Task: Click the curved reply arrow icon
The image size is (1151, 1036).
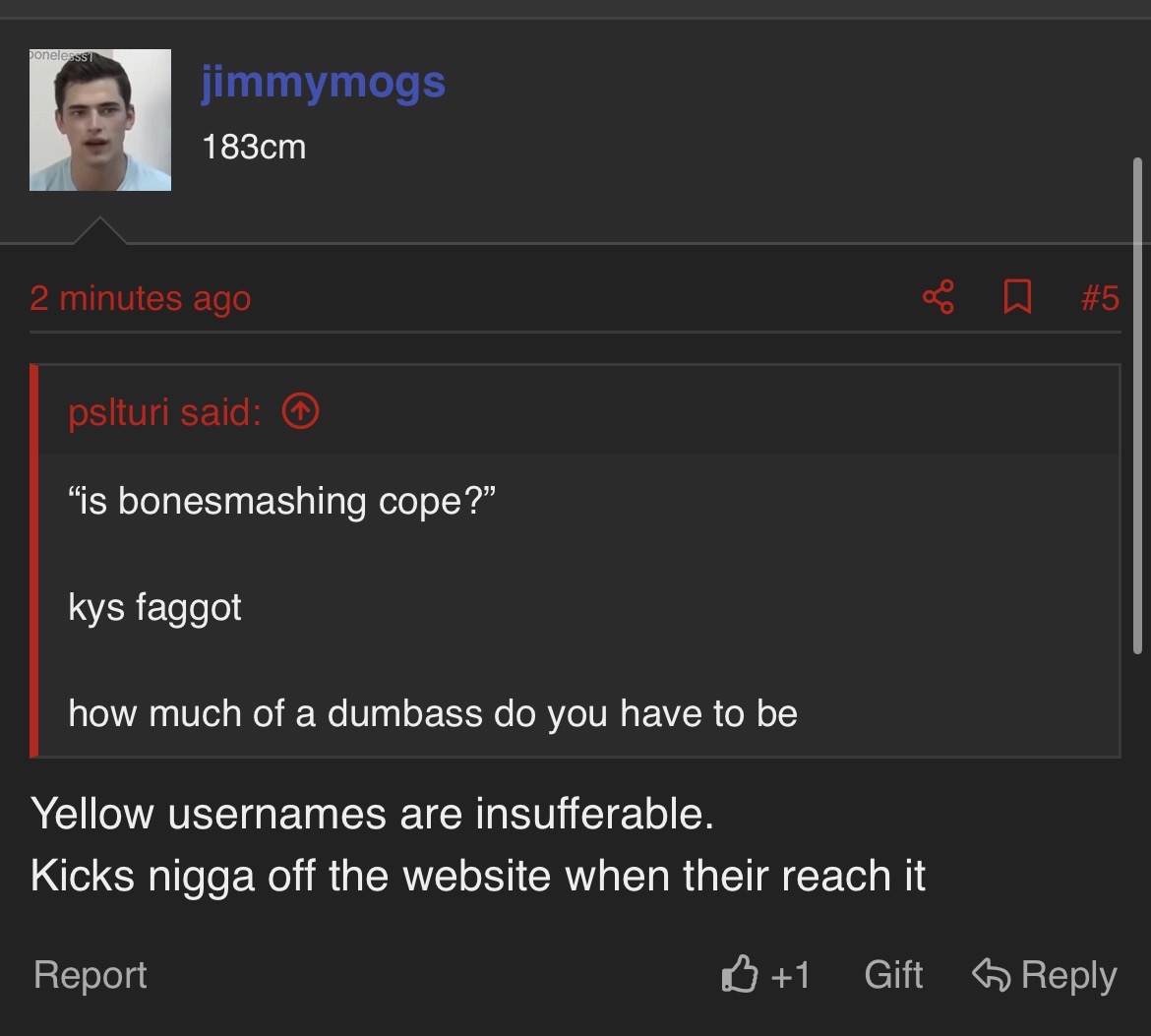Action: (x=992, y=974)
